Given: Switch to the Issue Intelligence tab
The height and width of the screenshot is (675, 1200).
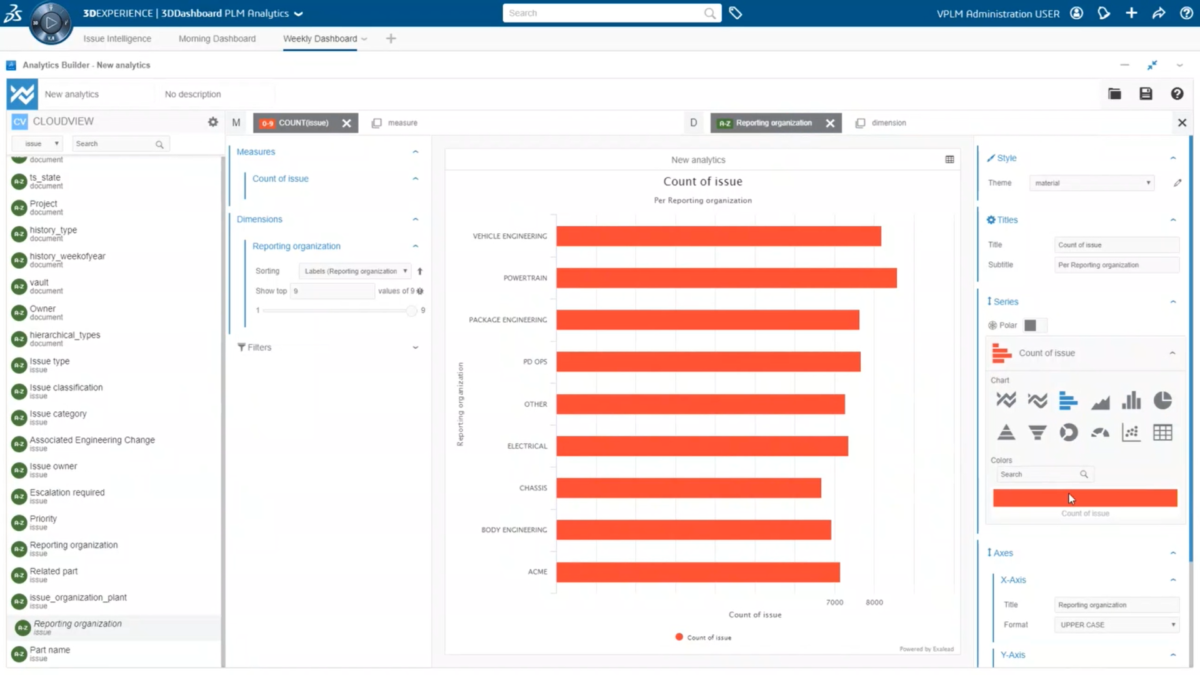Looking at the screenshot, I should click(x=117, y=39).
